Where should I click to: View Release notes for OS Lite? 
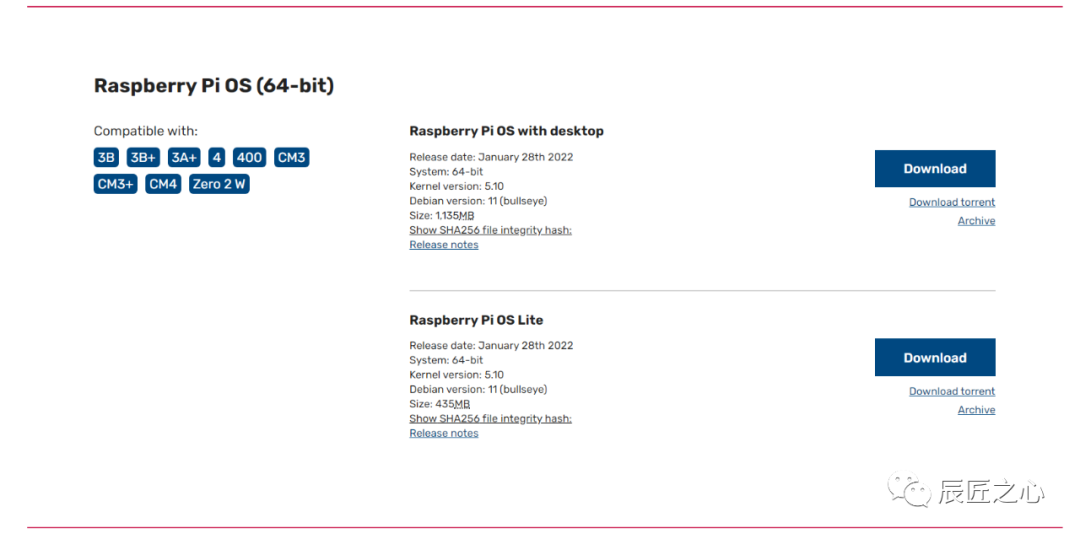(x=443, y=434)
